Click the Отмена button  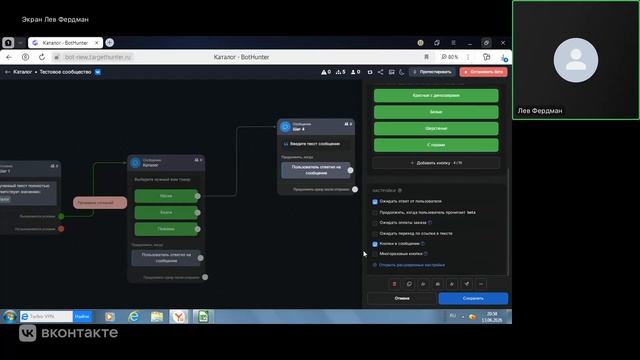[x=402, y=298]
